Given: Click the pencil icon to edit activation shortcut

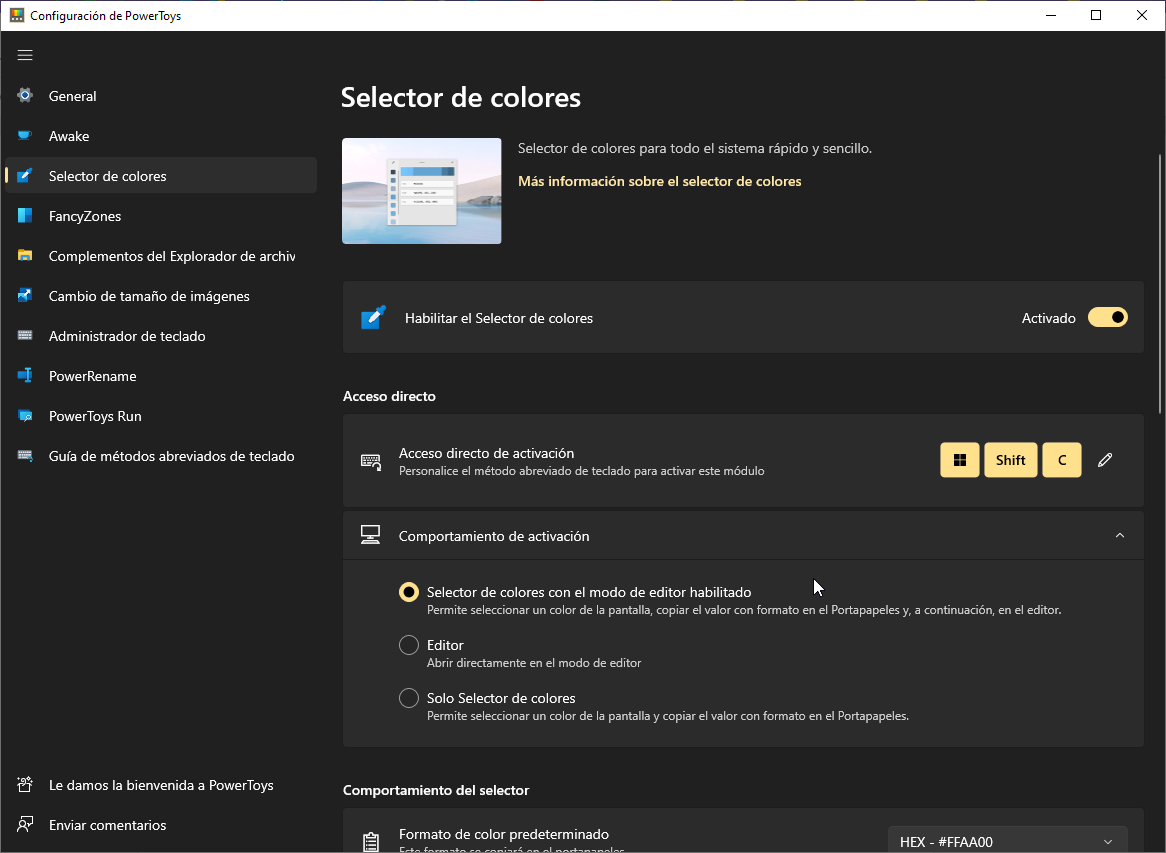Looking at the screenshot, I should pos(1104,459).
